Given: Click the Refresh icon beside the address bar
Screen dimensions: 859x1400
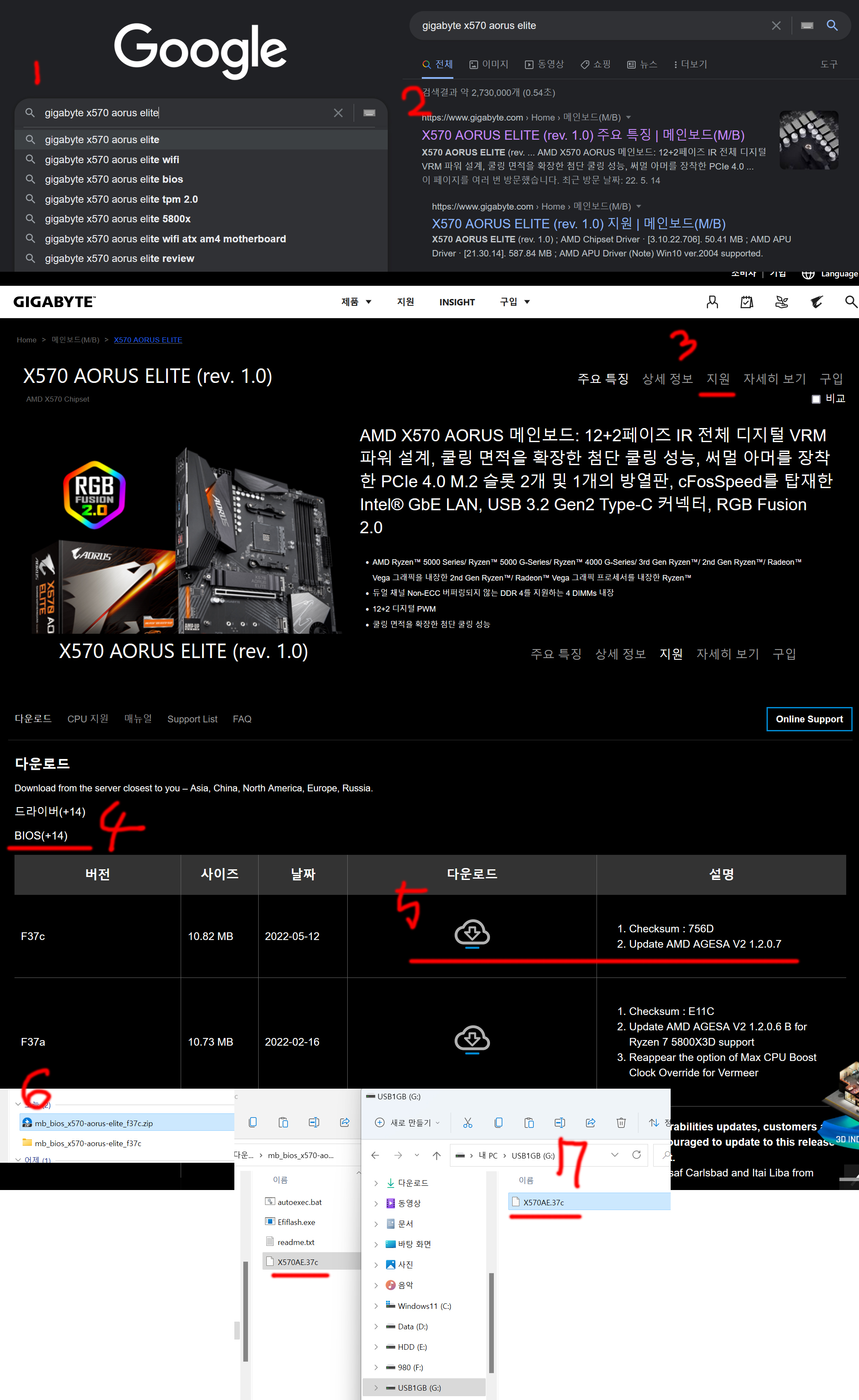Looking at the screenshot, I should (x=636, y=1155).
